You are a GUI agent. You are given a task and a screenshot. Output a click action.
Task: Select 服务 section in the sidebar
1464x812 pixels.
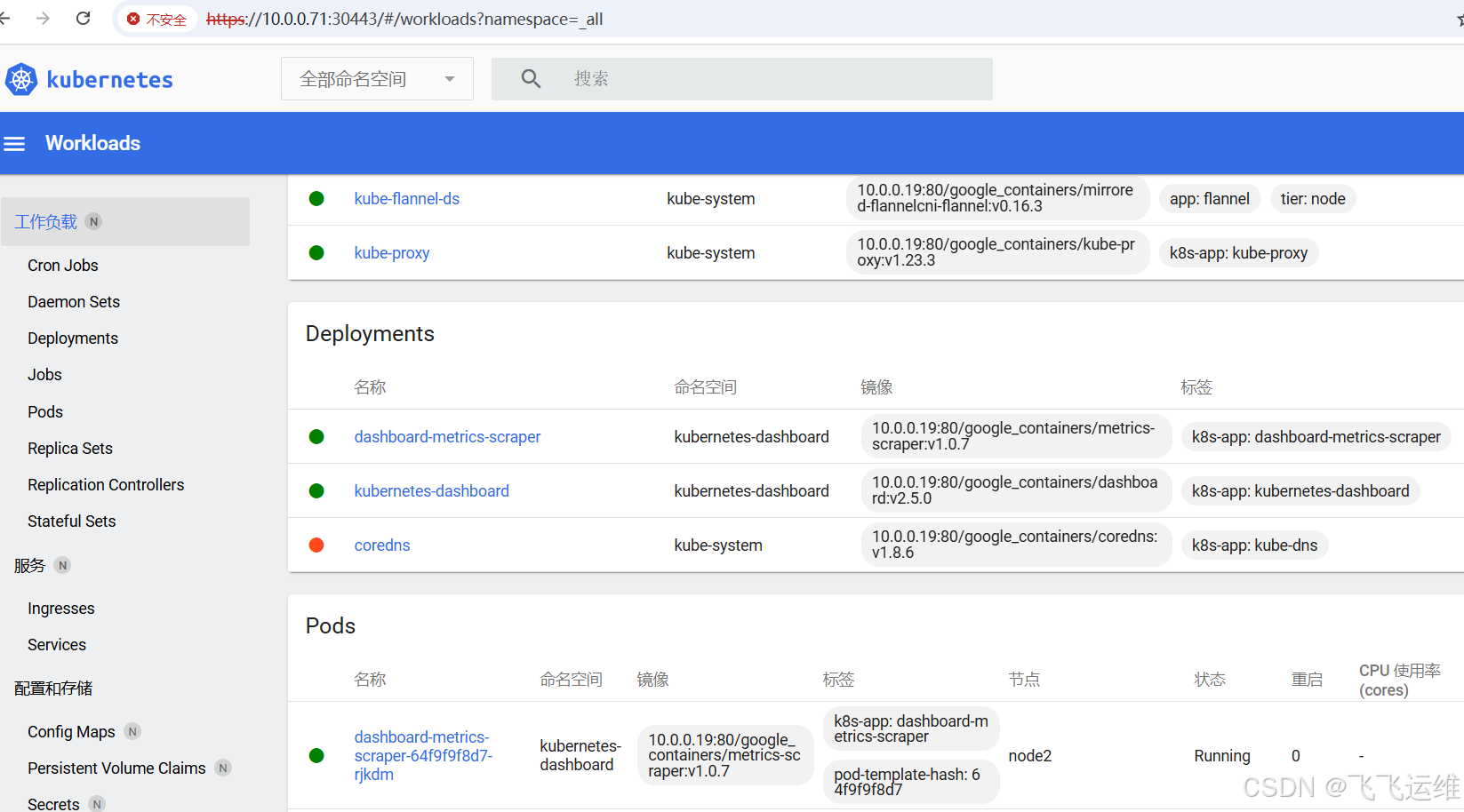(x=29, y=566)
